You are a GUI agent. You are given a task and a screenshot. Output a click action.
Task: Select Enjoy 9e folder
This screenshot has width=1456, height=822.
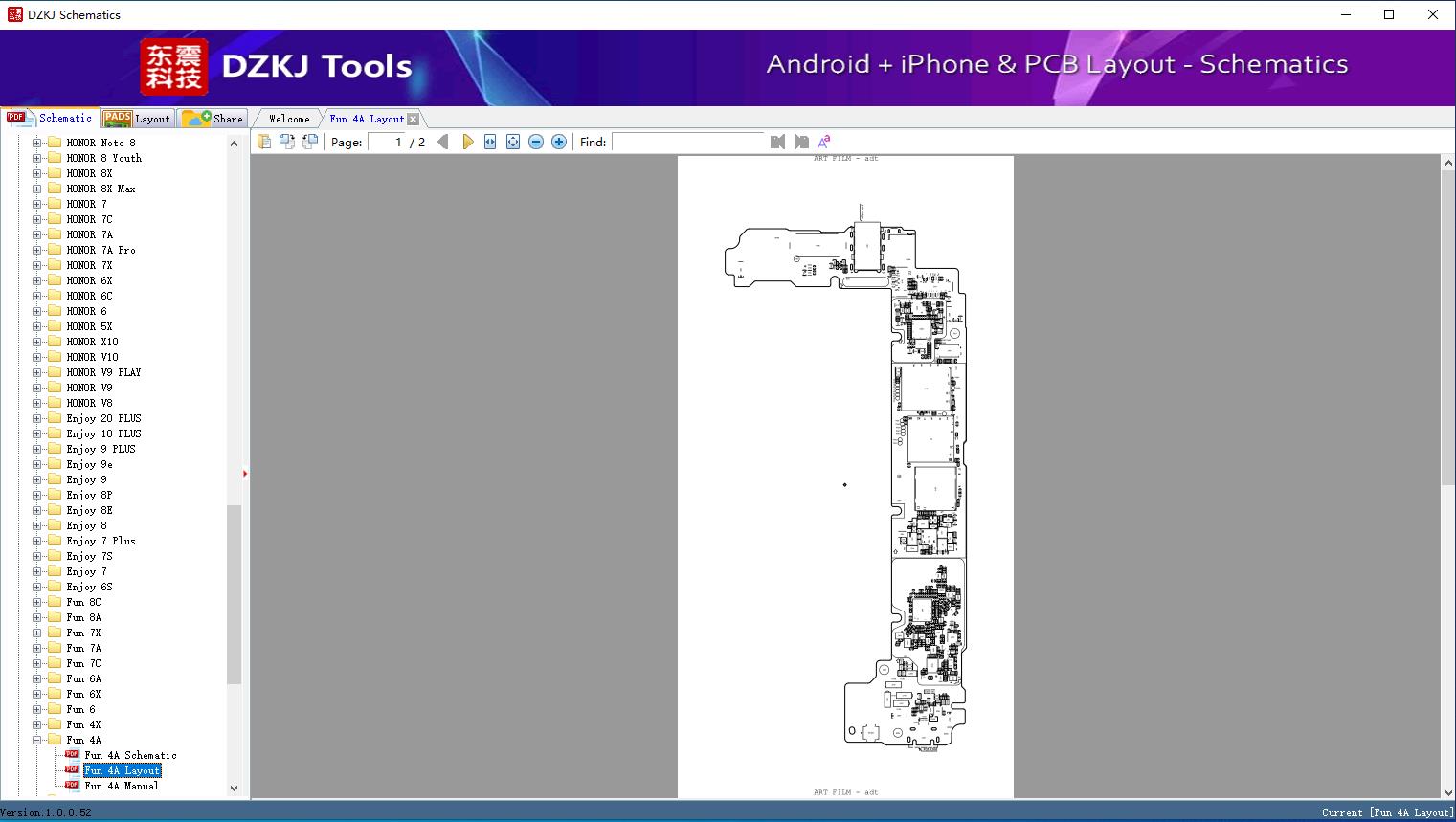(89, 464)
